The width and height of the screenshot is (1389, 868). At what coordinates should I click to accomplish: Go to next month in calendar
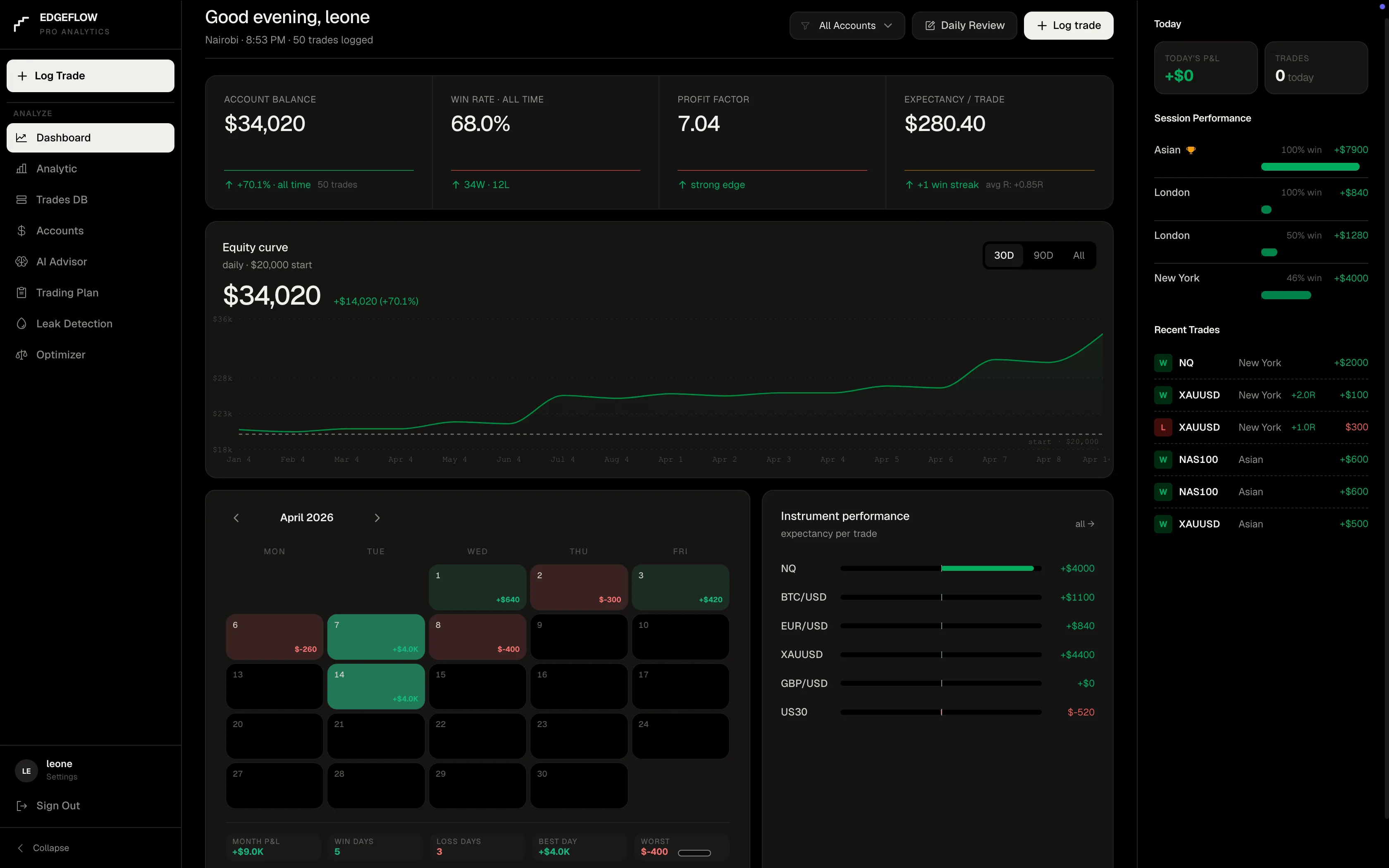[377, 518]
